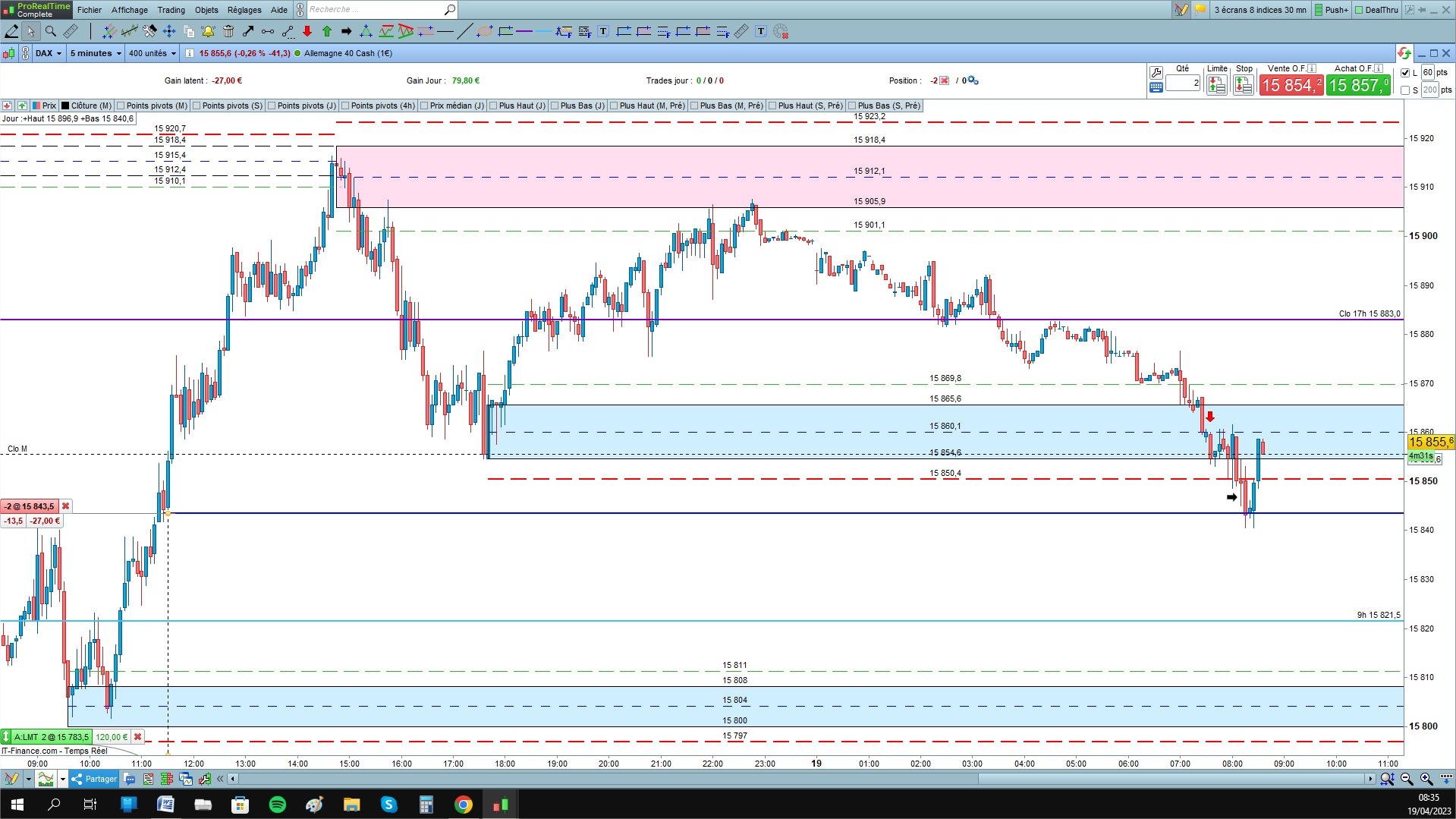Select the green up arrow drawing tool
This screenshot has width=1456, height=819.
pos(326,31)
